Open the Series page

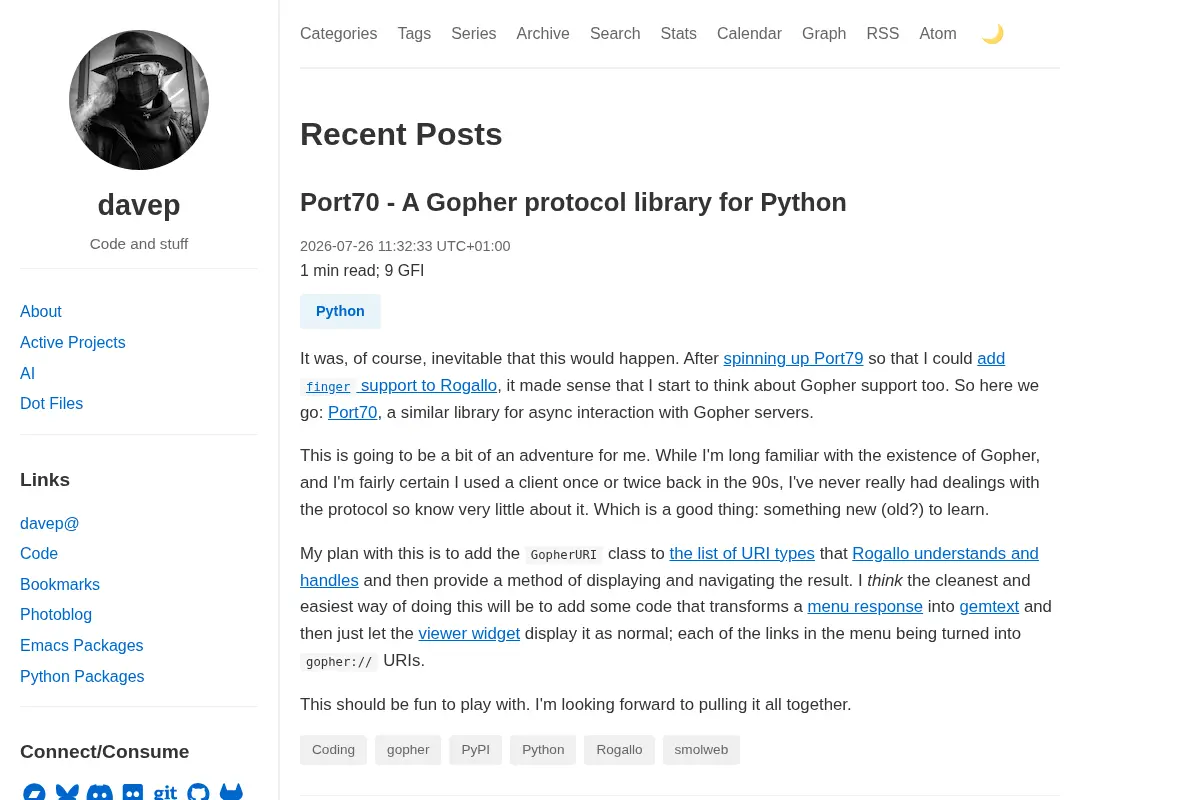click(x=474, y=34)
